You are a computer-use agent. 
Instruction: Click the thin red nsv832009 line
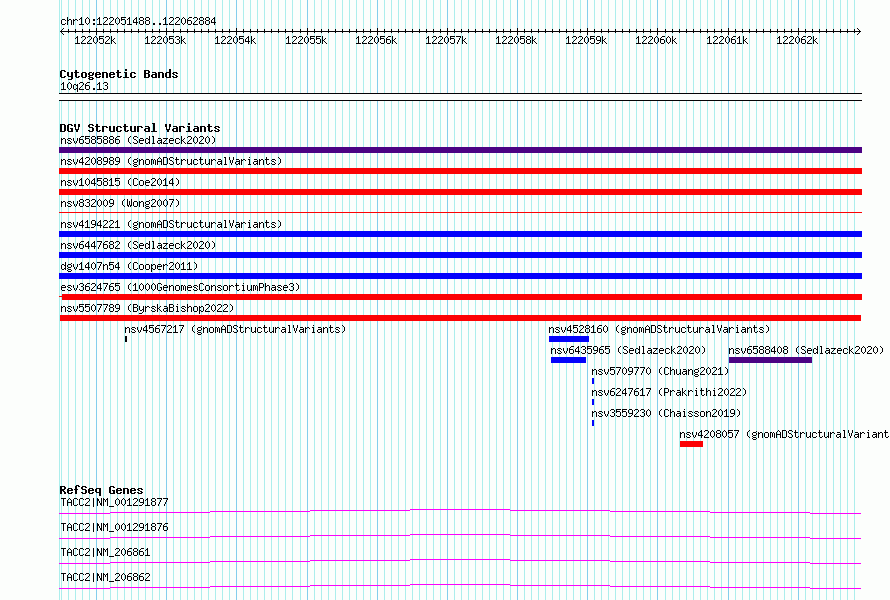click(460, 213)
